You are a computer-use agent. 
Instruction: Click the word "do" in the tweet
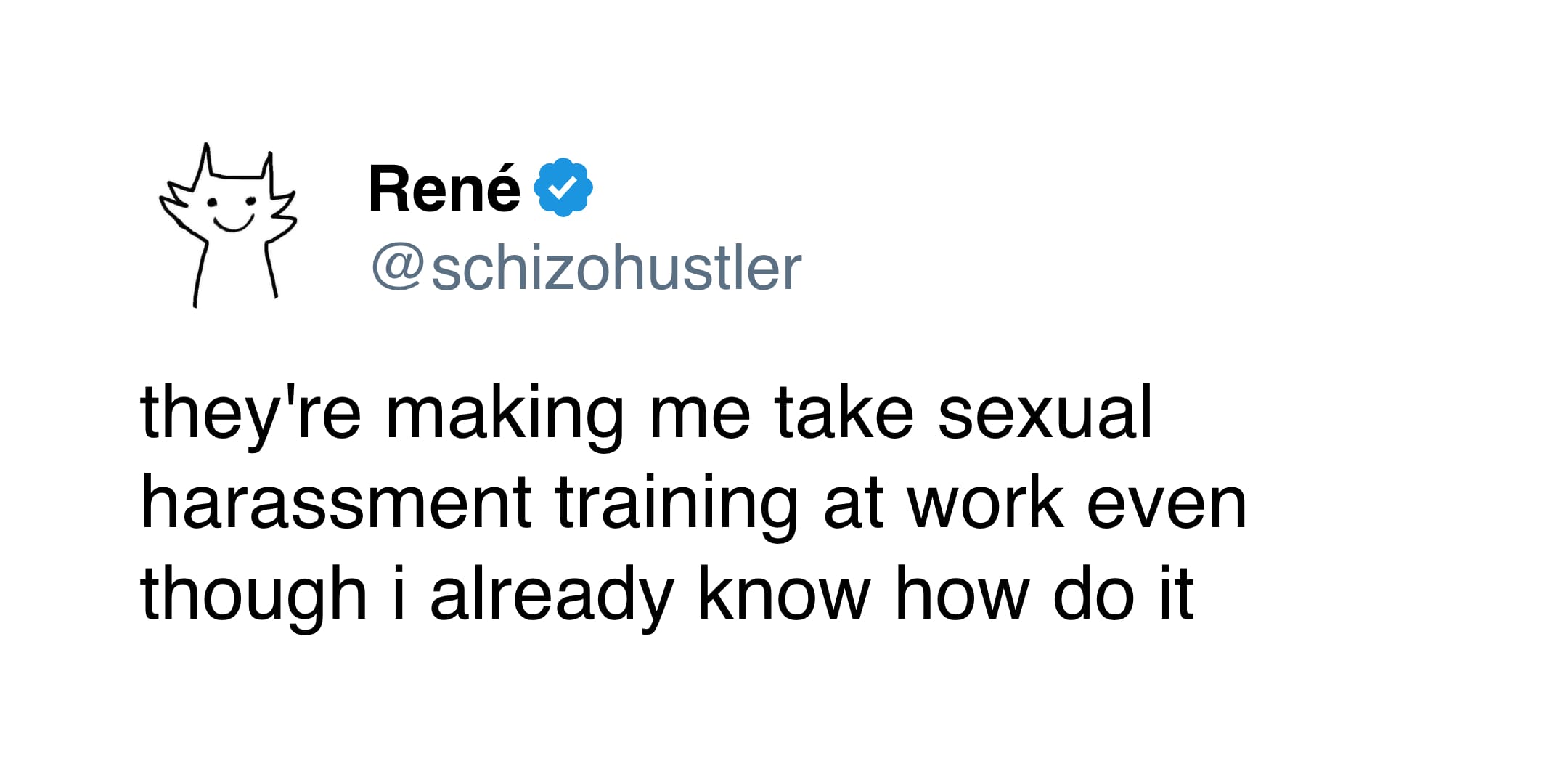pos(1093,595)
